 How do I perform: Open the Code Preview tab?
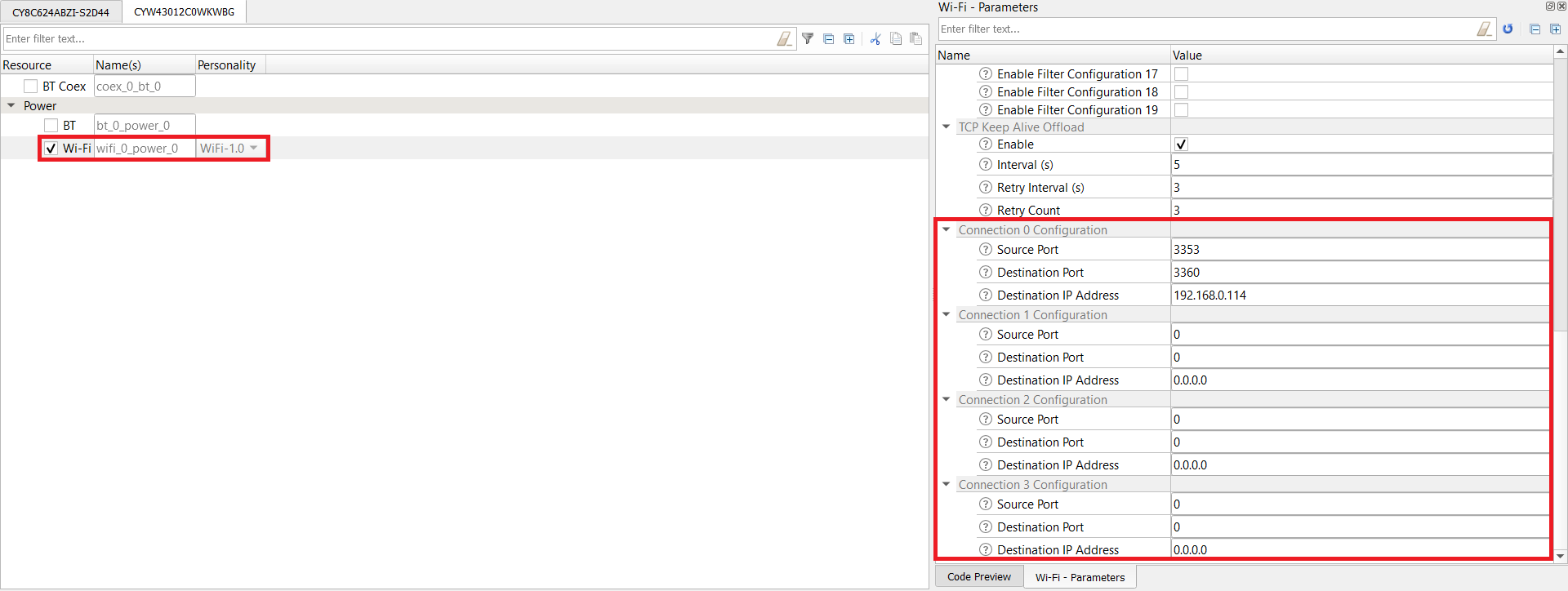click(978, 576)
